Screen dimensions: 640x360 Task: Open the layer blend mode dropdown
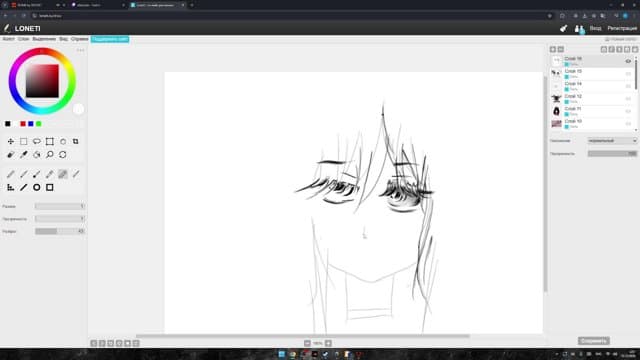(612, 140)
